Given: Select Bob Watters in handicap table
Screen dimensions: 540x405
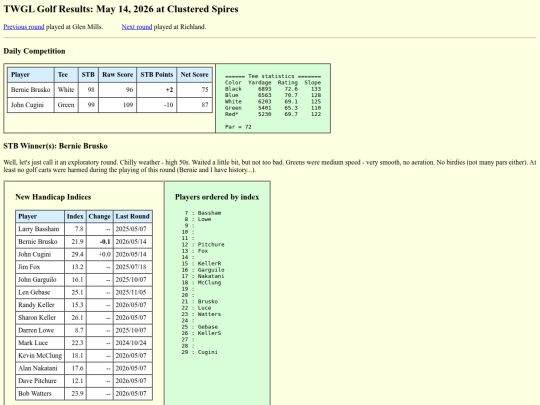Looking at the screenshot, I should click(x=40, y=394).
